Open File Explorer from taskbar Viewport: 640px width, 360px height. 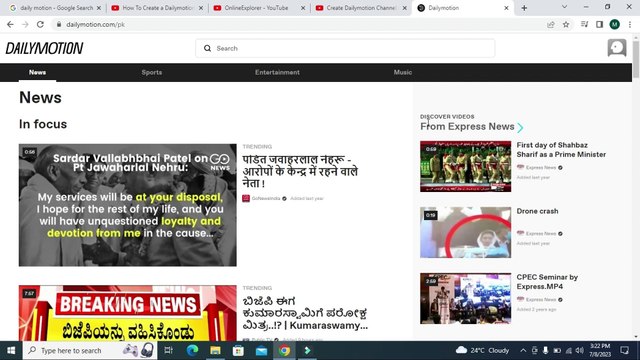(x=215, y=351)
